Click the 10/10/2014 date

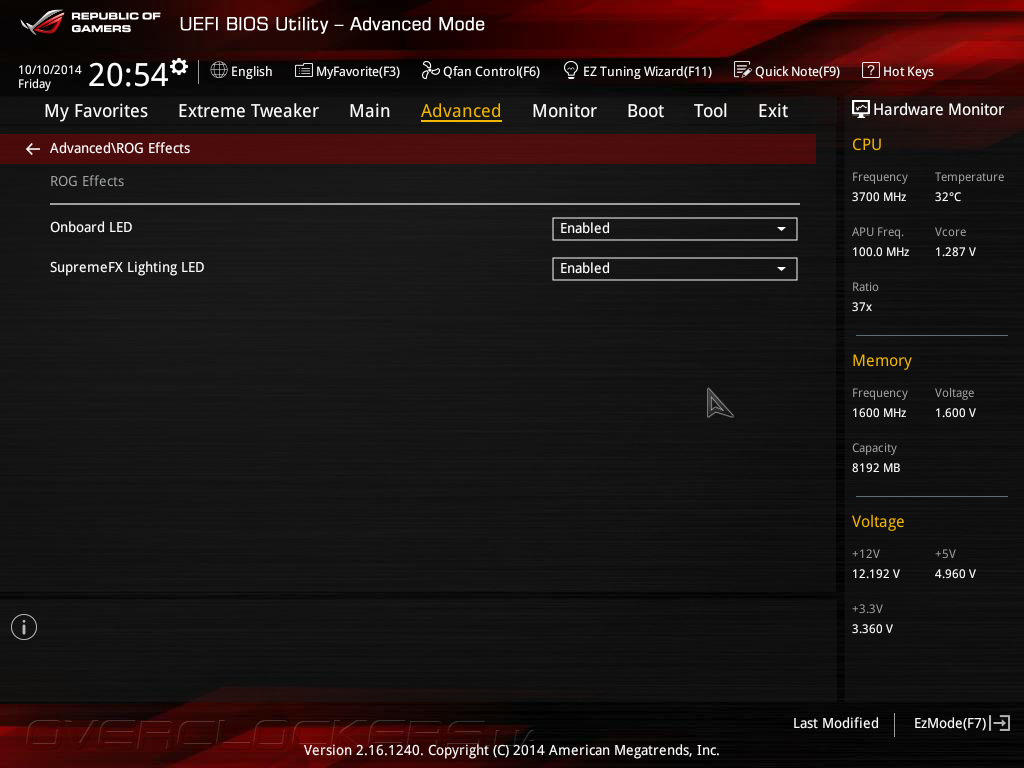pos(50,70)
